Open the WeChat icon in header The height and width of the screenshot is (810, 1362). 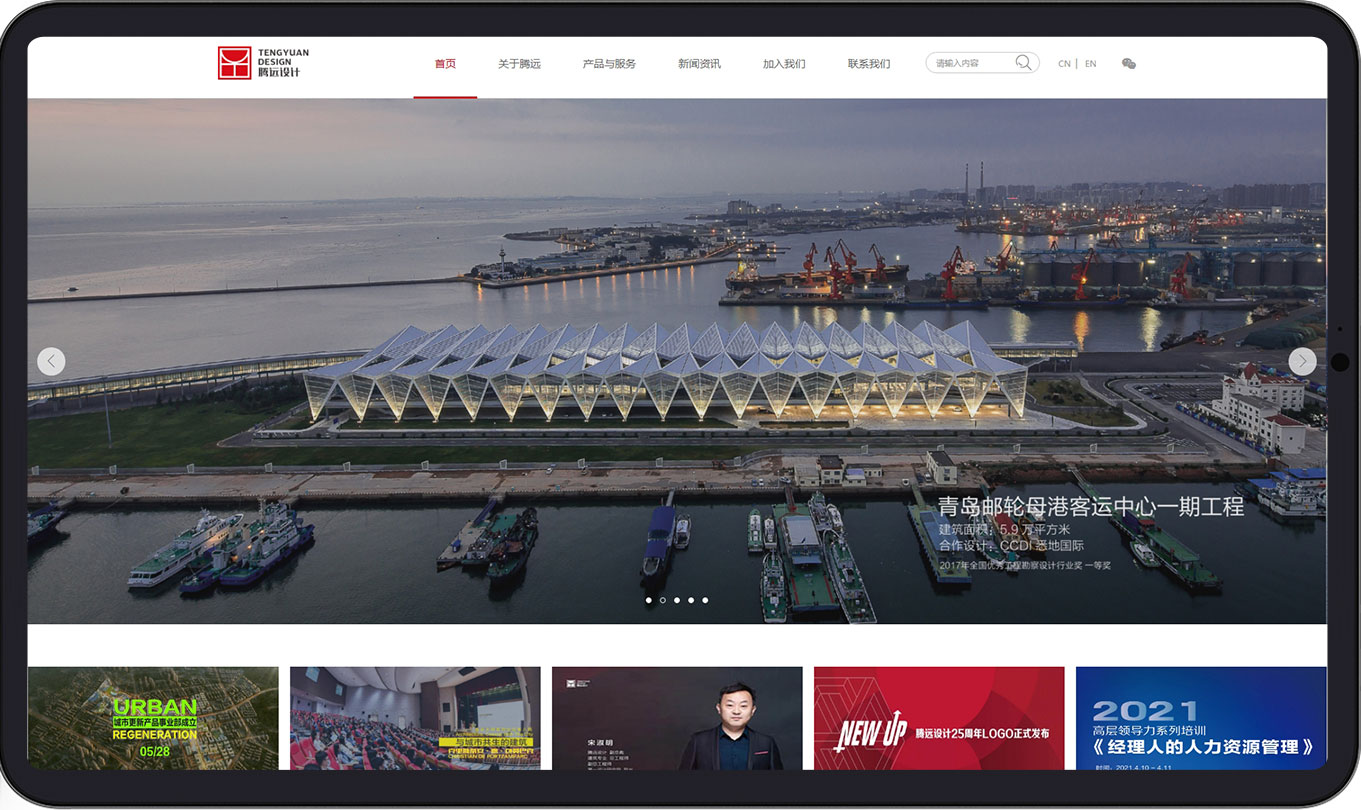(1129, 63)
